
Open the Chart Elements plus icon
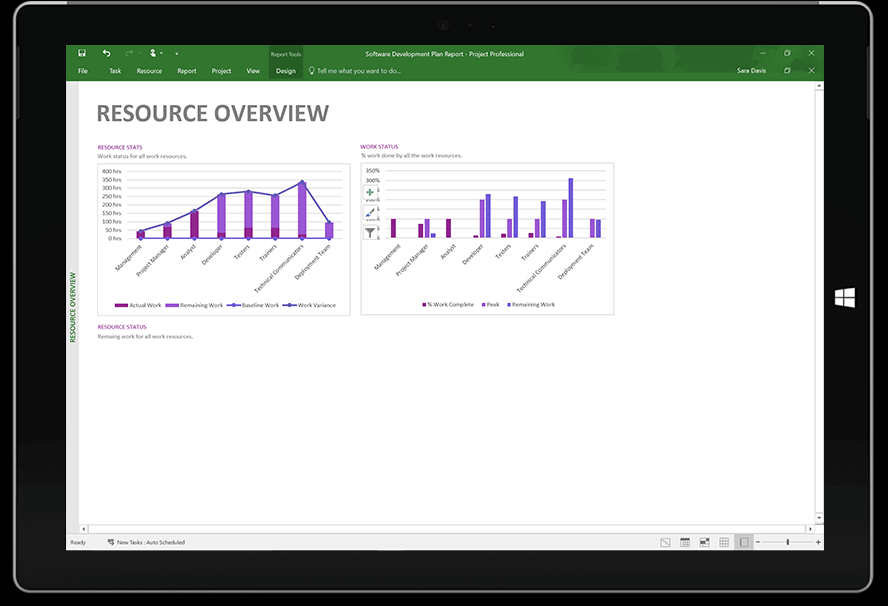[371, 192]
